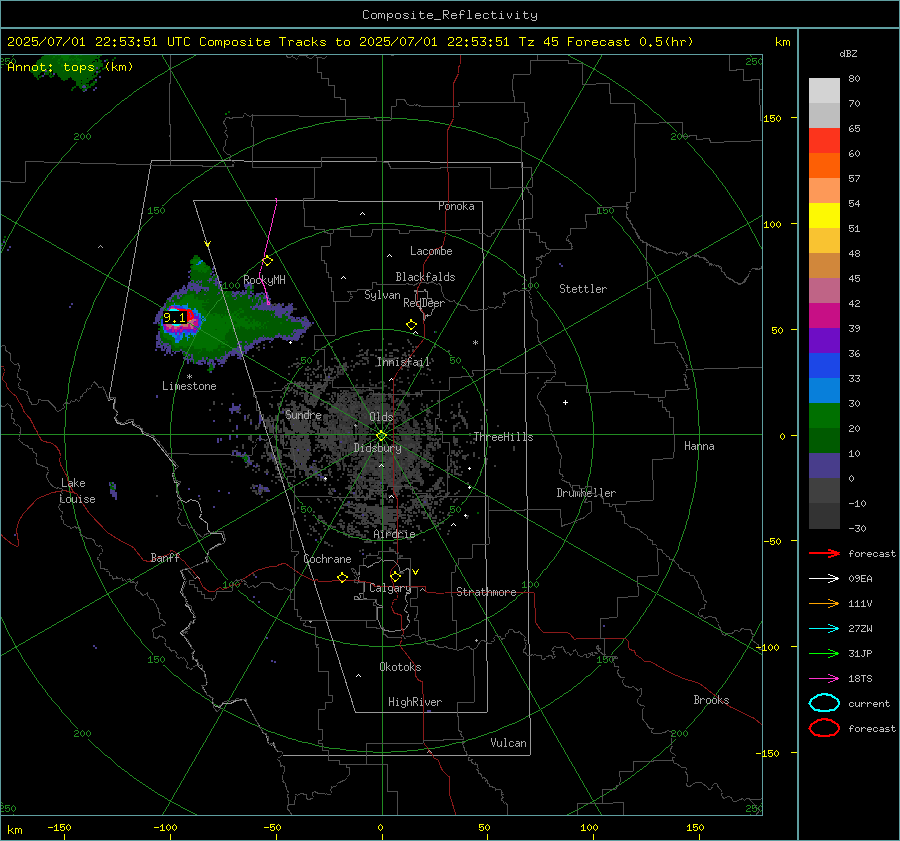Click the RockyMH label
The height and width of the screenshot is (841, 900).
coord(264,280)
